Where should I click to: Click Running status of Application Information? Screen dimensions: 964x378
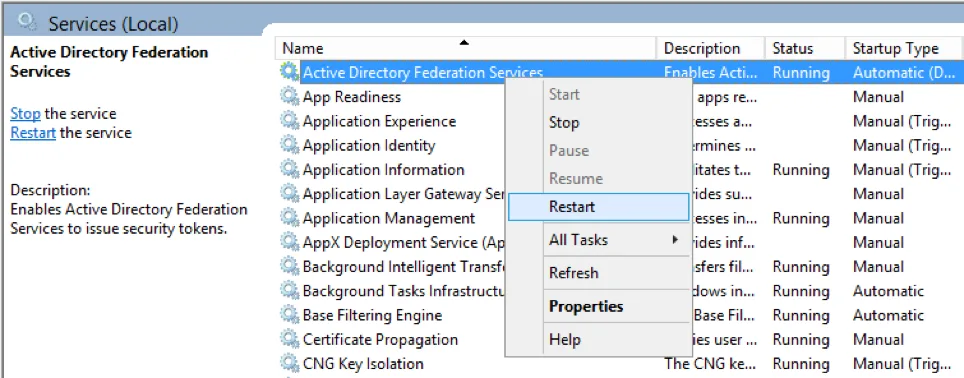coord(801,170)
